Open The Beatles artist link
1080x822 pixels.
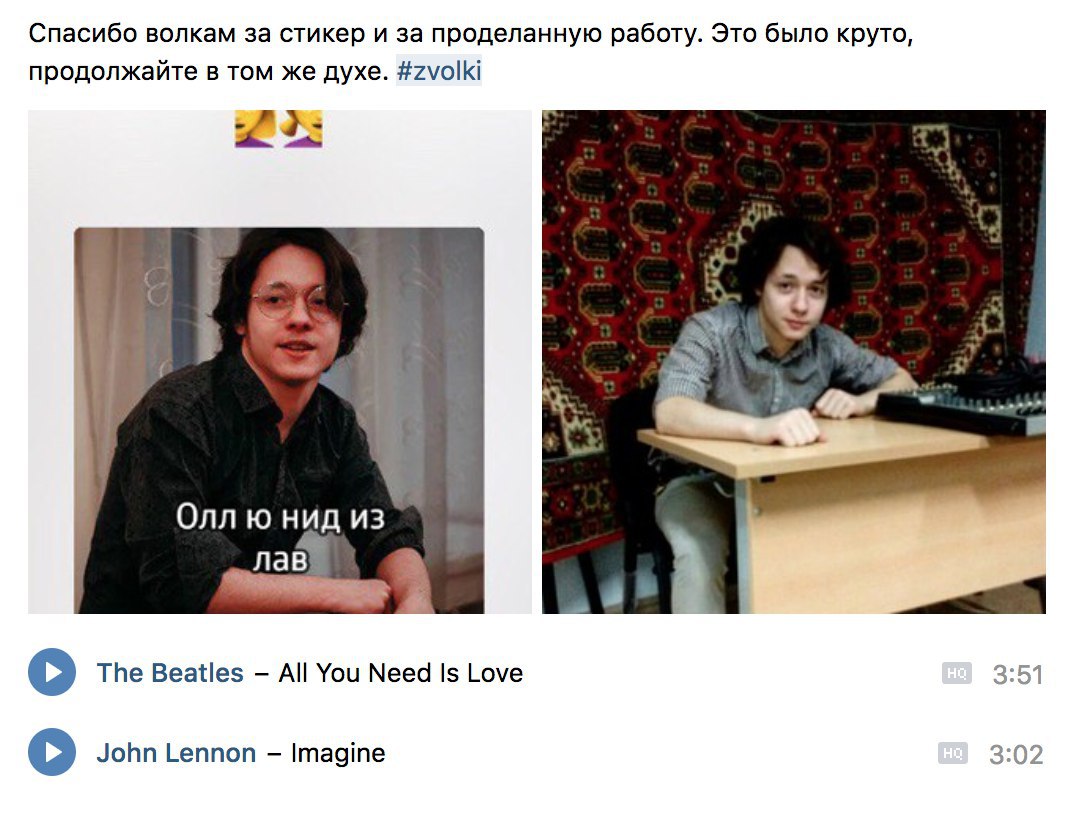(170, 672)
